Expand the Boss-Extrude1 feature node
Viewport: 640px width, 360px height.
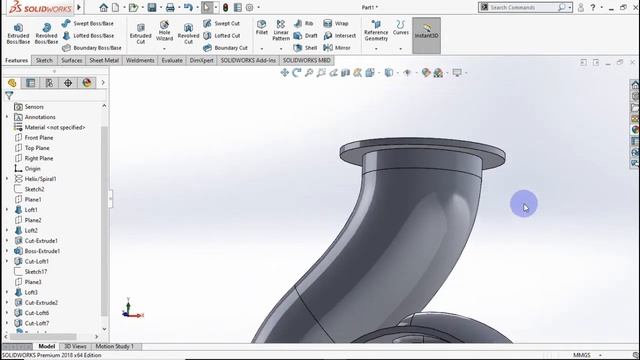[7, 251]
